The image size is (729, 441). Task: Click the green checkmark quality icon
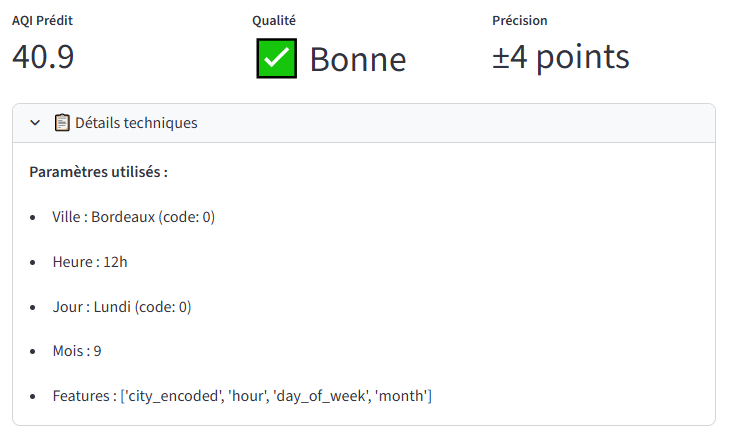click(276, 60)
